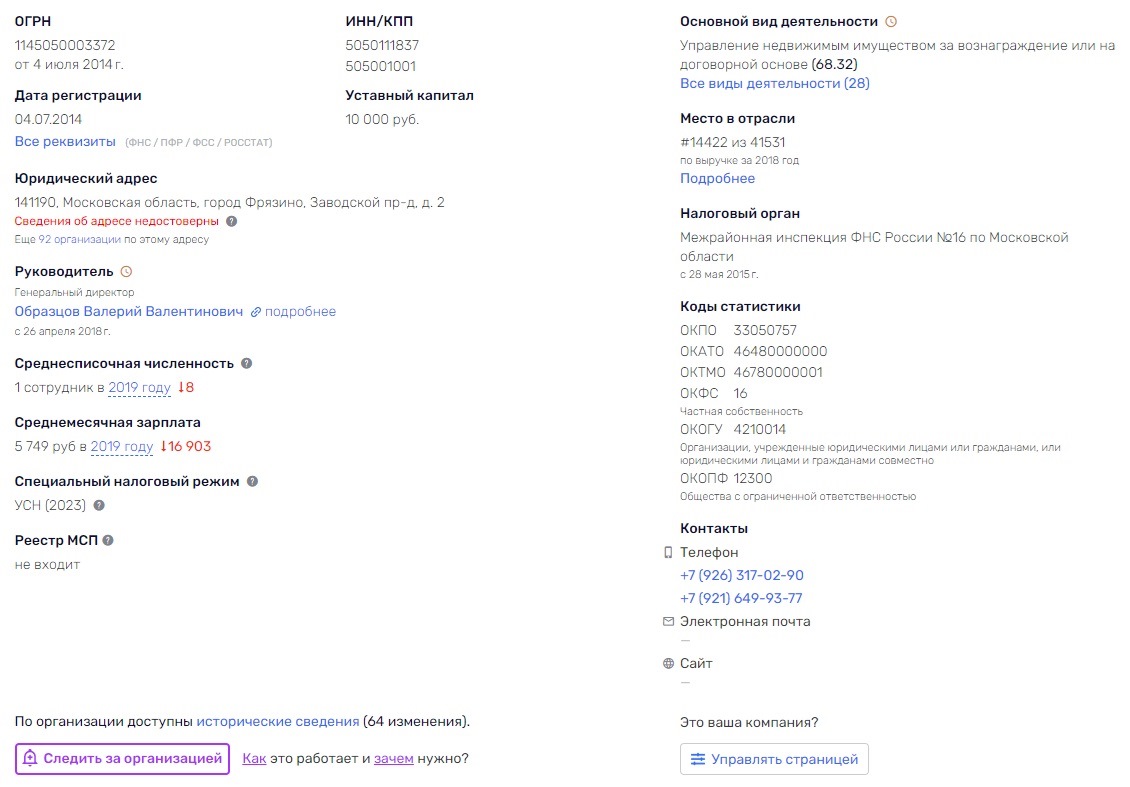1130x787 pixels.
Task: Click the help icon after УСН (2023)
Action: click(x=99, y=505)
